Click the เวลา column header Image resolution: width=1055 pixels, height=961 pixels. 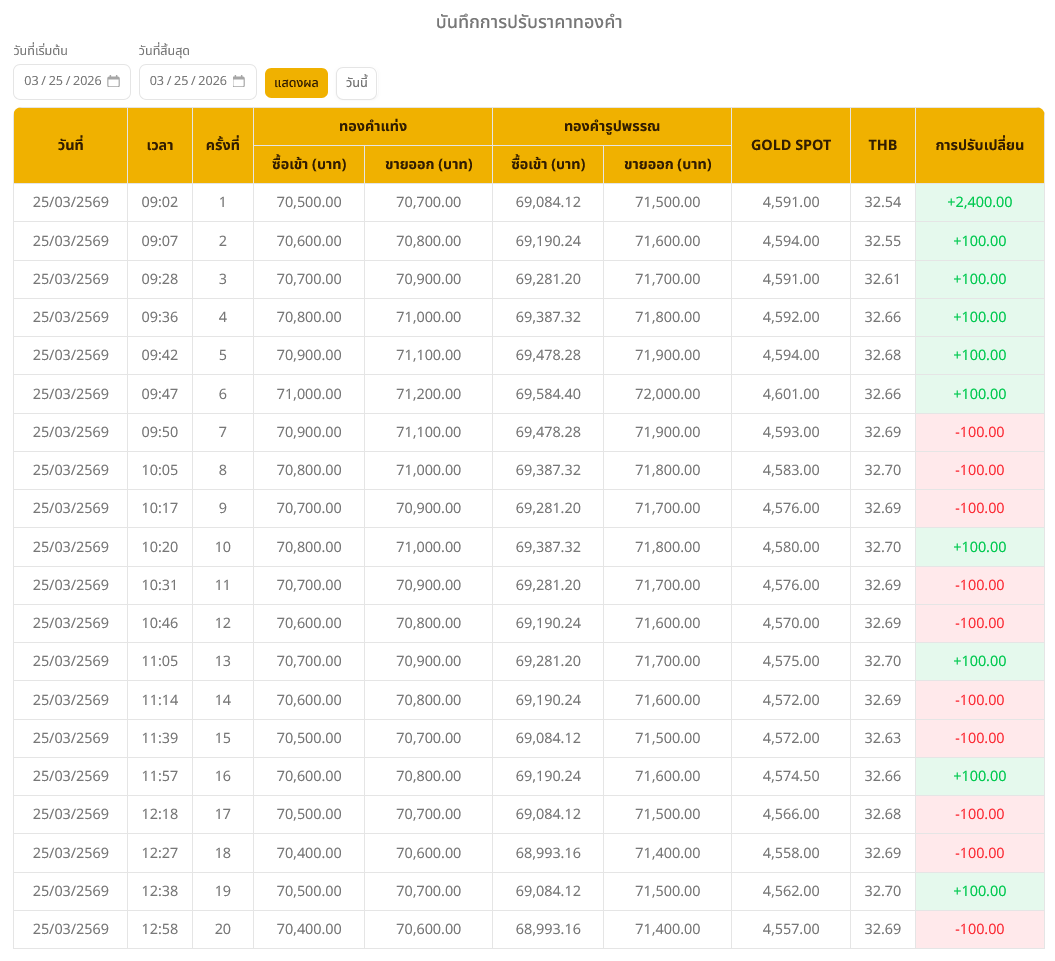click(x=160, y=145)
